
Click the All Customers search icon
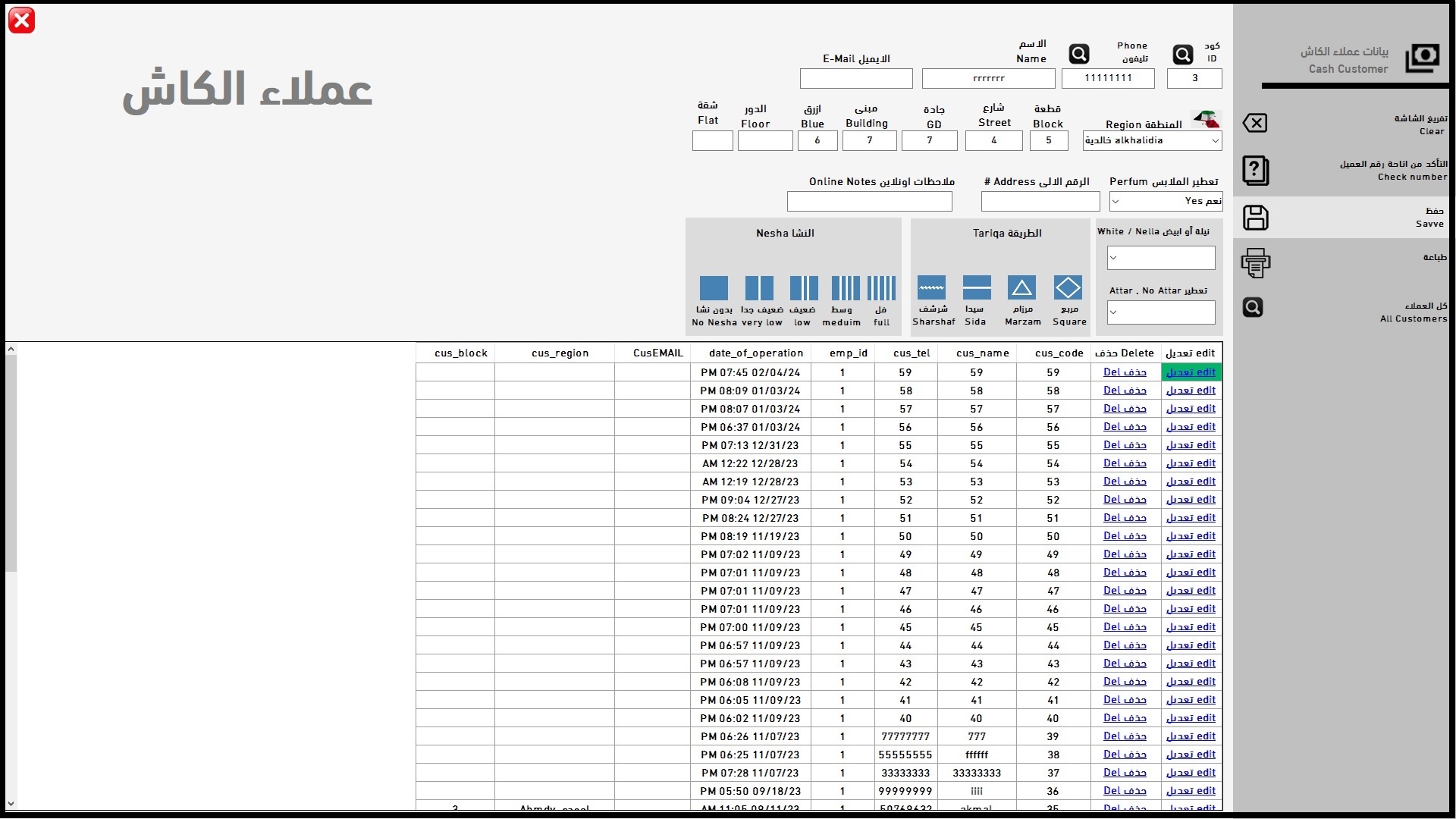[x=1253, y=307]
